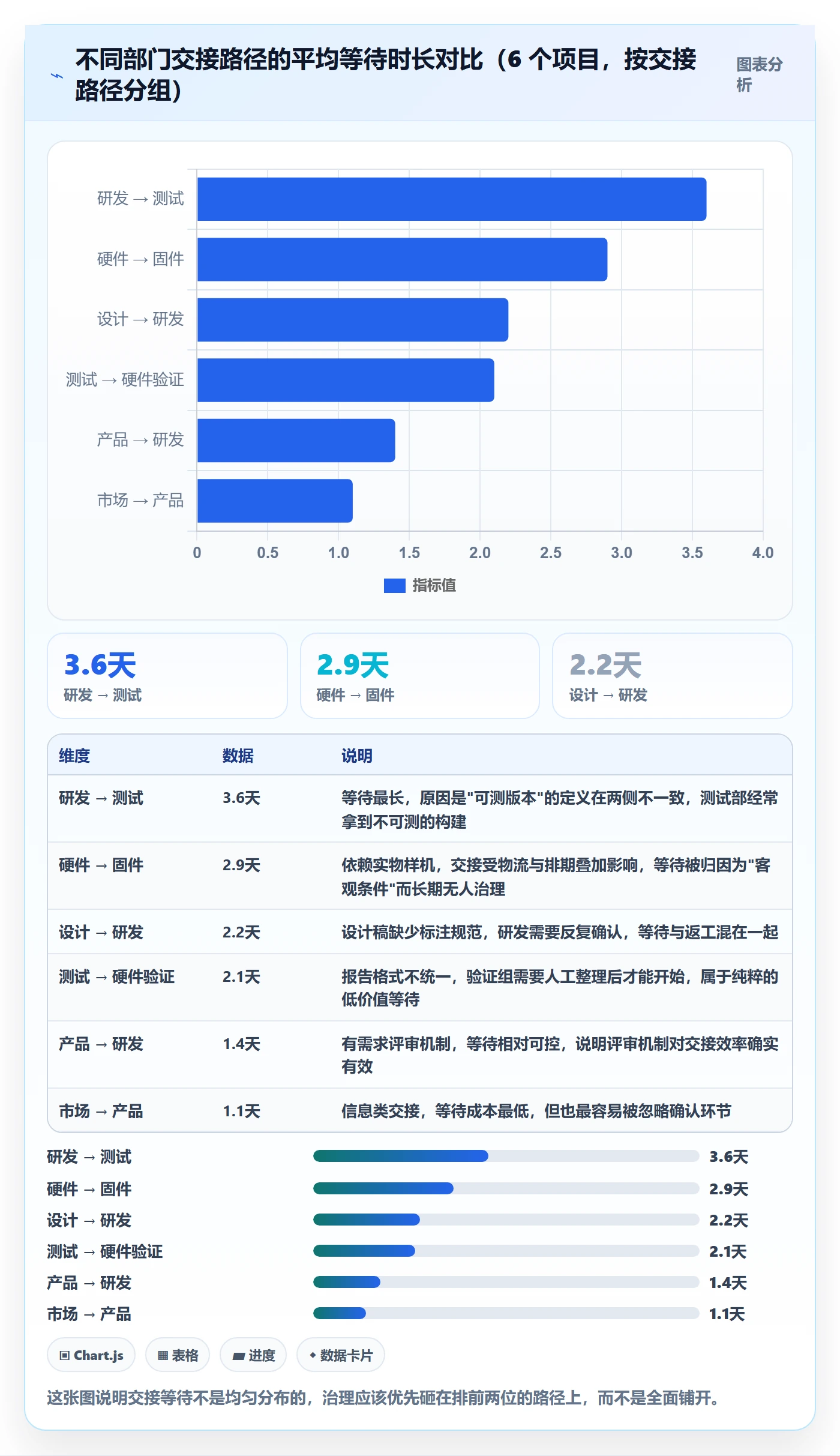Image resolution: width=840 pixels, height=1456 pixels.
Task: Click the 研发 → 测试 progress bar
Action: 506,1156
